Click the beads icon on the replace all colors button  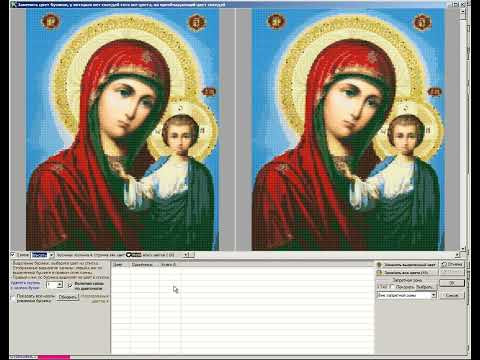[x=379, y=273]
